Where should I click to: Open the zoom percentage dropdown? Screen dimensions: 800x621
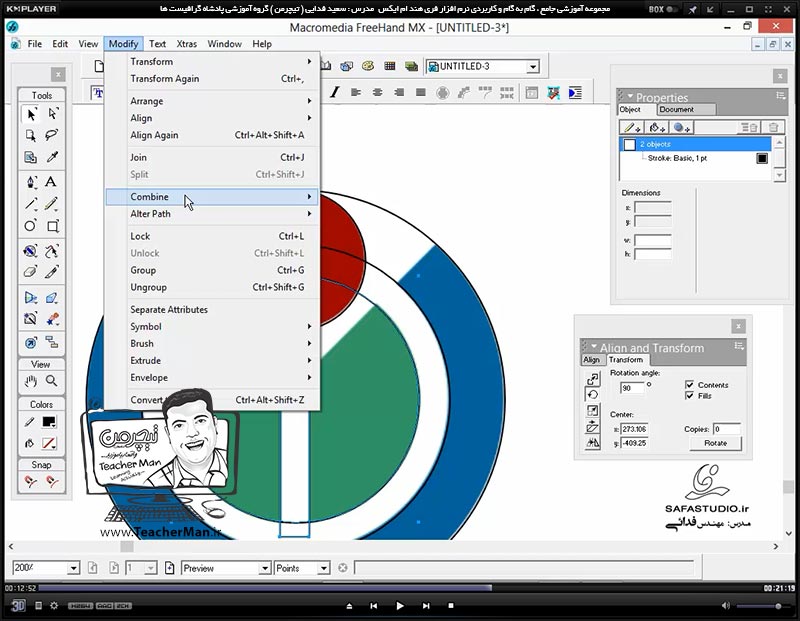click(73, 568)
